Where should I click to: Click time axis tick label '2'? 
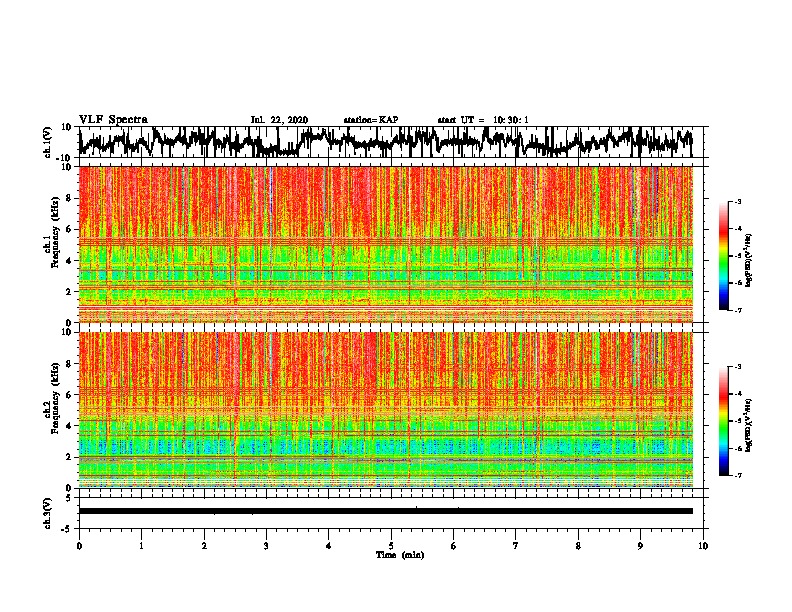point(204,546)
